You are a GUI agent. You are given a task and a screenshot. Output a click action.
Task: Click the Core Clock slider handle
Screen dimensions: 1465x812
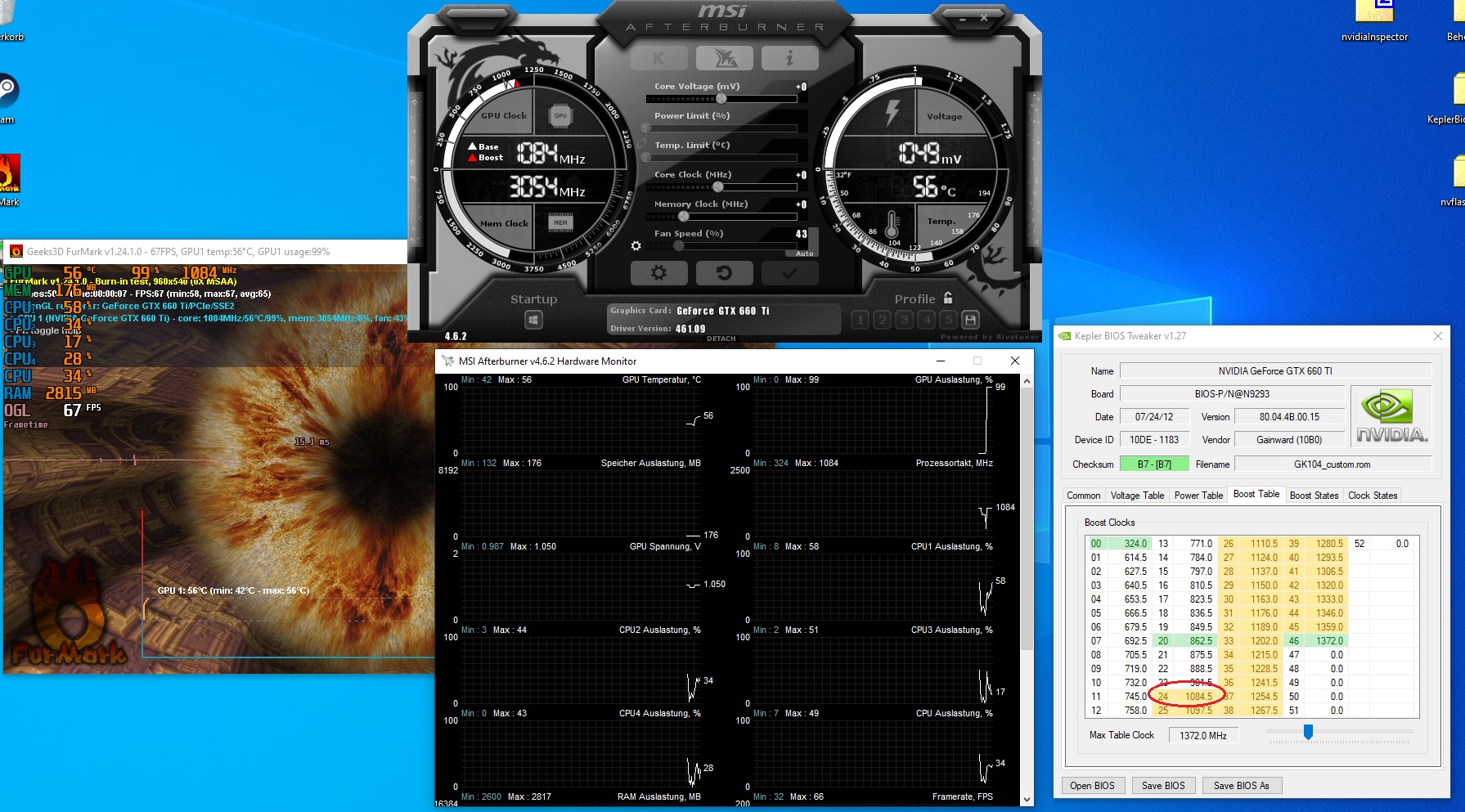pyautogui.click(x=717, y=187)
